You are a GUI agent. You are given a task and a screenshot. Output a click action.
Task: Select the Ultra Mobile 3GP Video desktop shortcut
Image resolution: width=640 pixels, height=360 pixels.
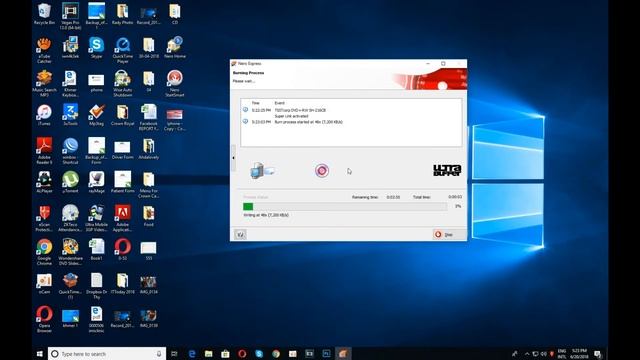coord(96,218)
